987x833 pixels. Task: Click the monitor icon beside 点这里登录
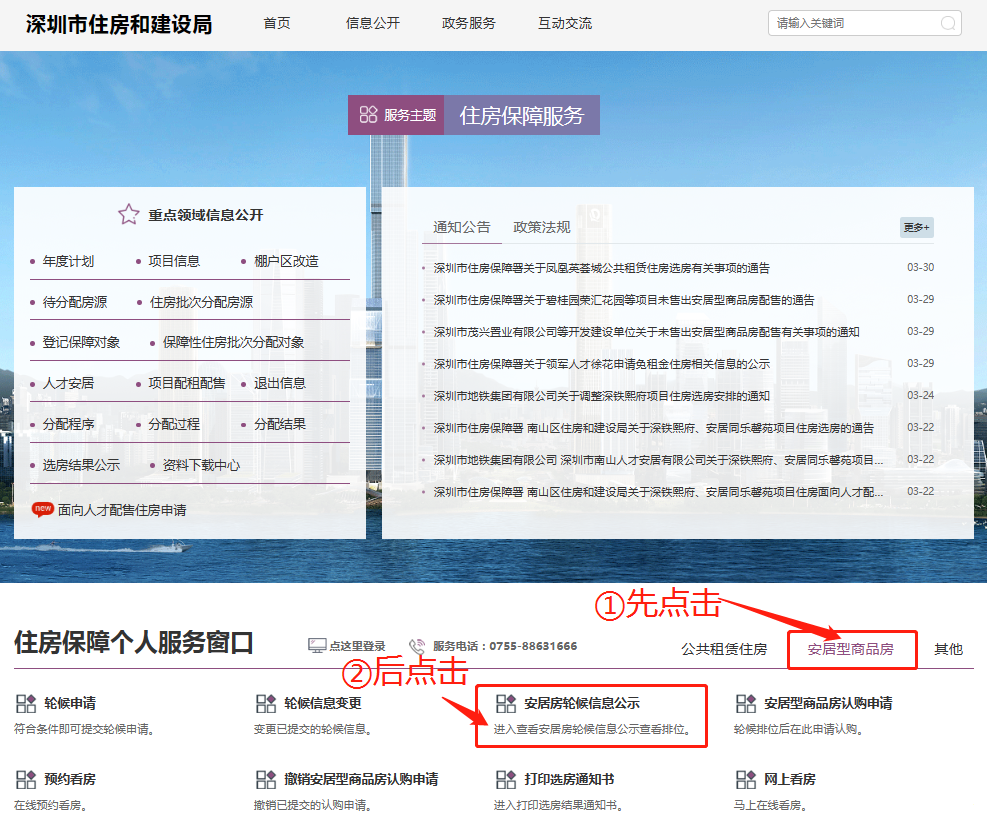317,646
